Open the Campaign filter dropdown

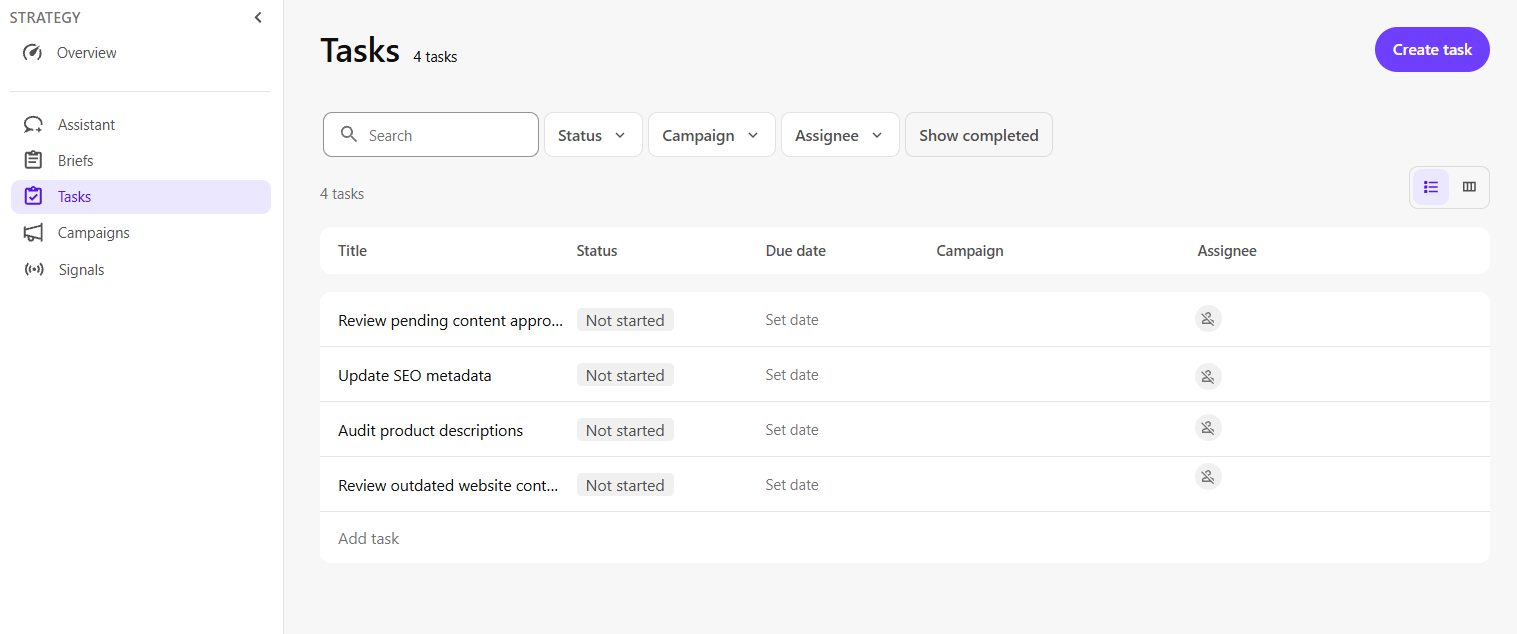pyautogui.click(x=712, y=135)
